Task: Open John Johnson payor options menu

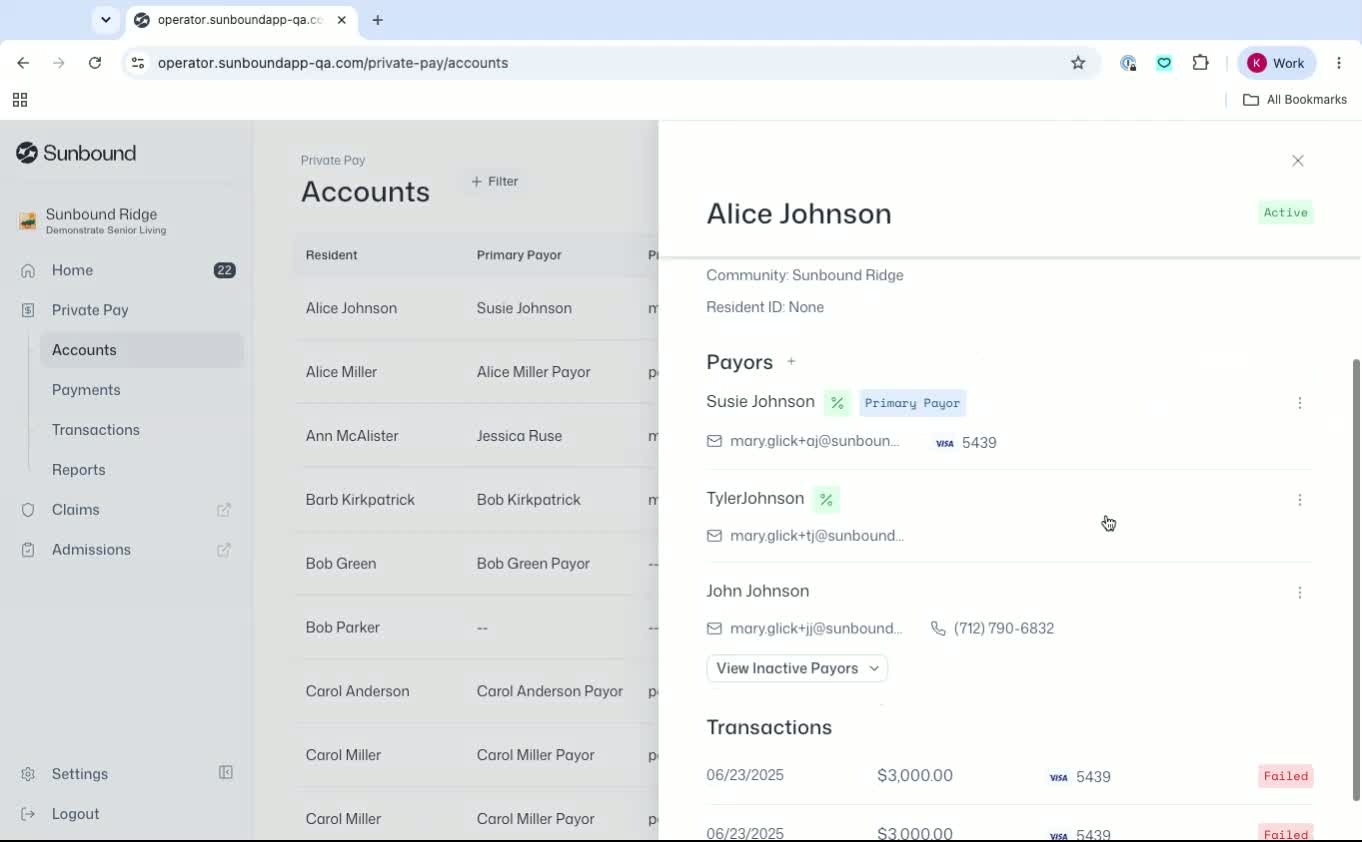Action: coord(1300,593)
